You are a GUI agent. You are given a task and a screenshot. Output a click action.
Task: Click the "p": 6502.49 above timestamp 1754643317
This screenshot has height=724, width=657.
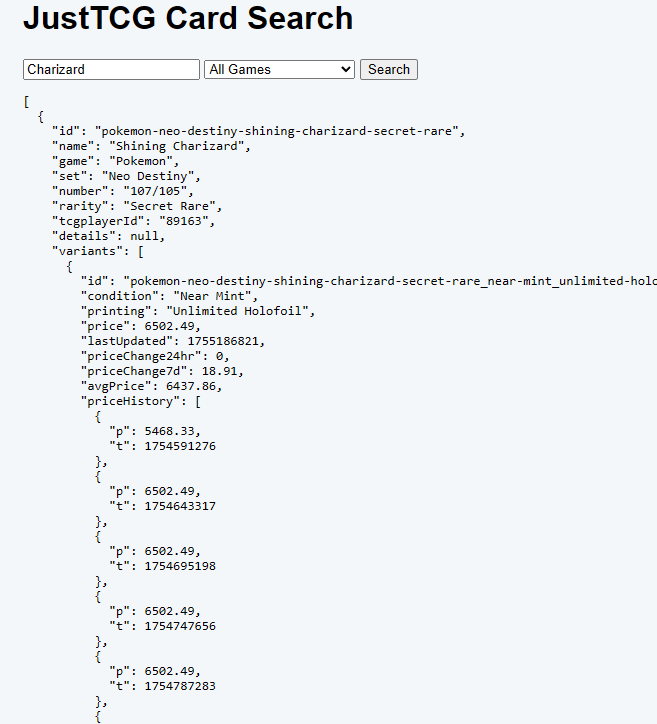155,491
